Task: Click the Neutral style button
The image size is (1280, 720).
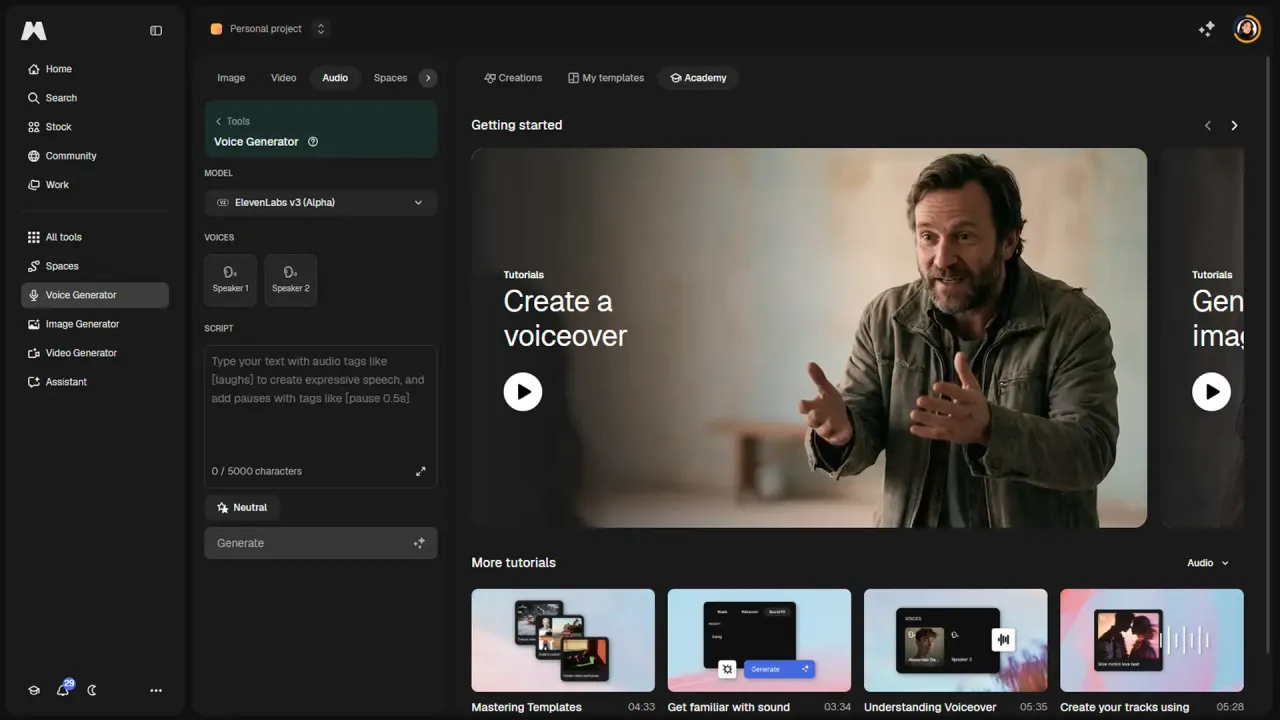Action: tap(242, 508)
